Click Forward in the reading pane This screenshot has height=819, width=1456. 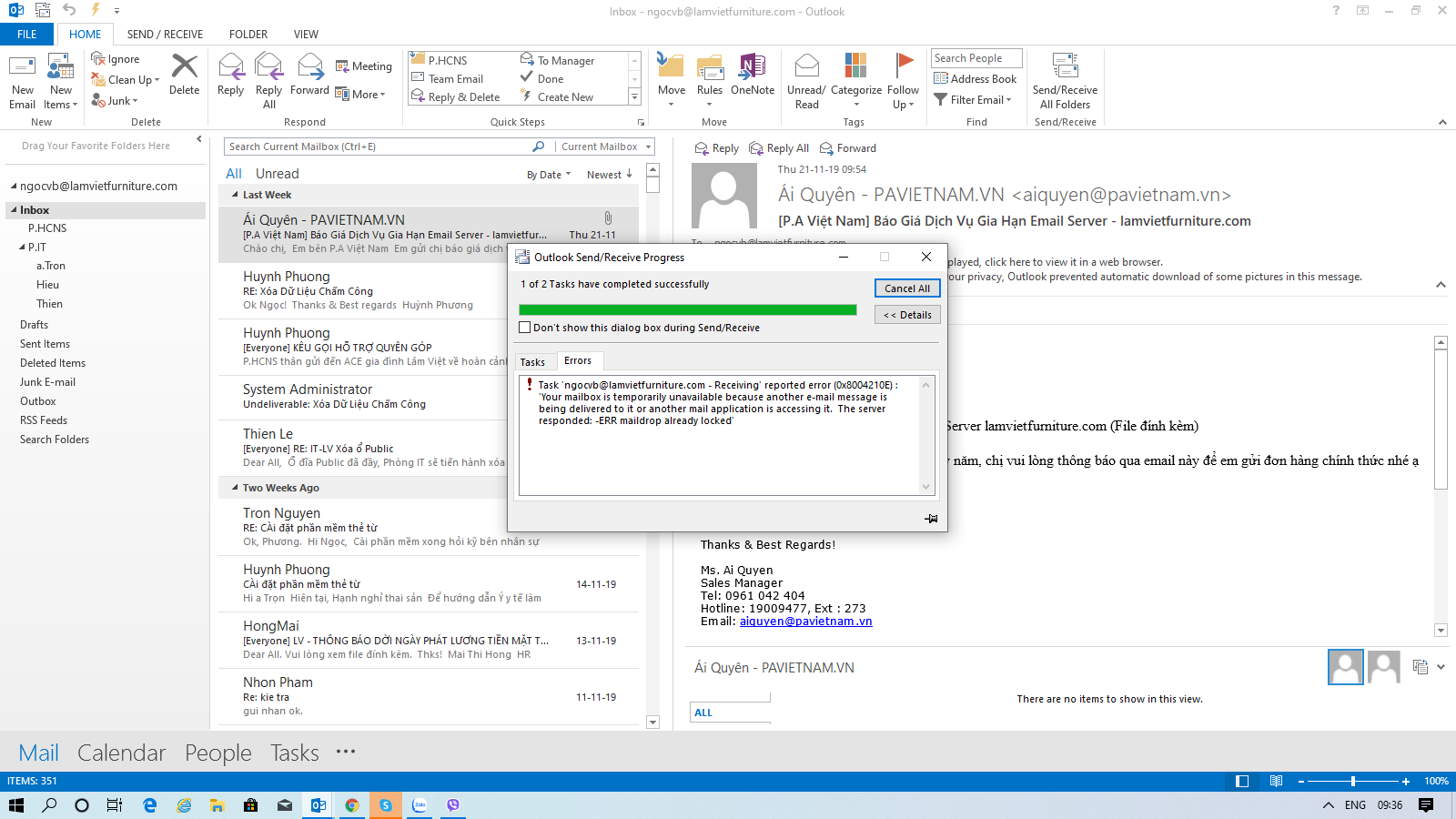tap(848, 148)
